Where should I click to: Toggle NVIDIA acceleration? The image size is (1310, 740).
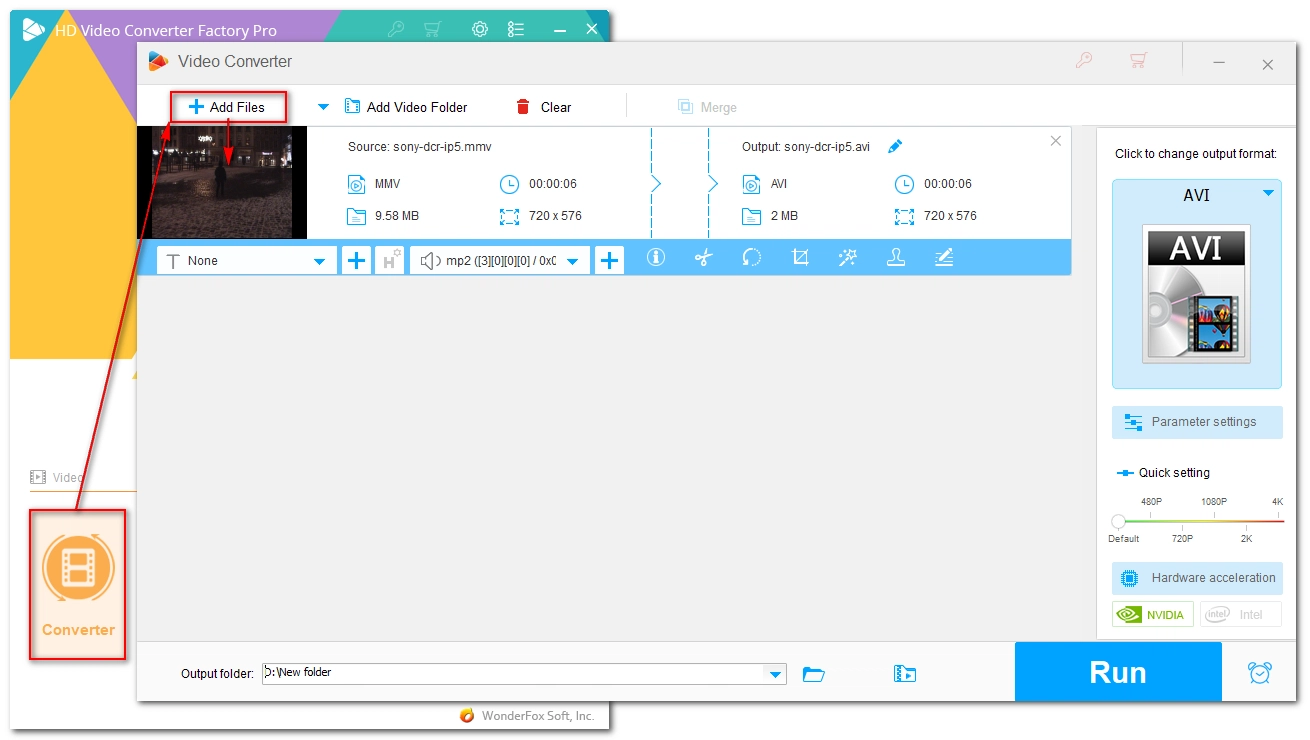pyautogui.click(x=1153, y=614)
